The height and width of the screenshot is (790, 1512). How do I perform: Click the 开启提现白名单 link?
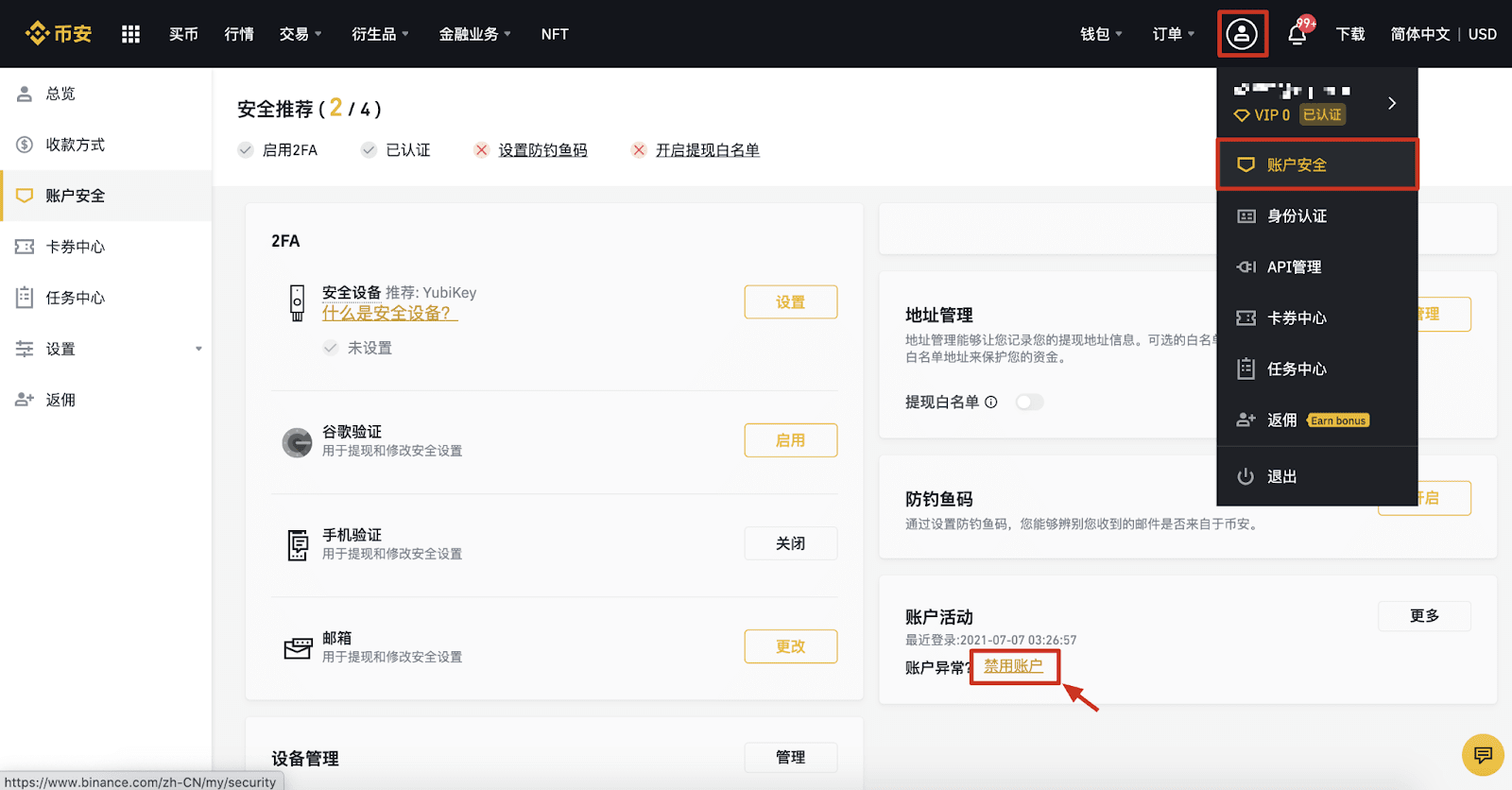click(x=708, y=150)
